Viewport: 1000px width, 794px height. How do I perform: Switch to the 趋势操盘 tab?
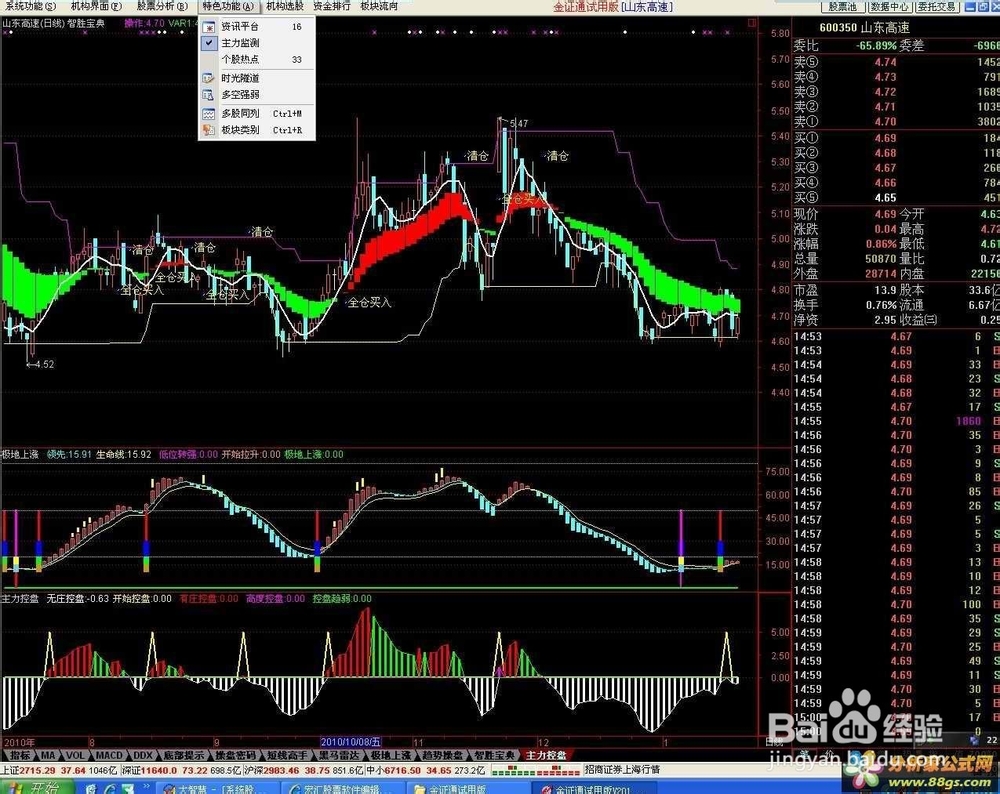tap(443, 755)
